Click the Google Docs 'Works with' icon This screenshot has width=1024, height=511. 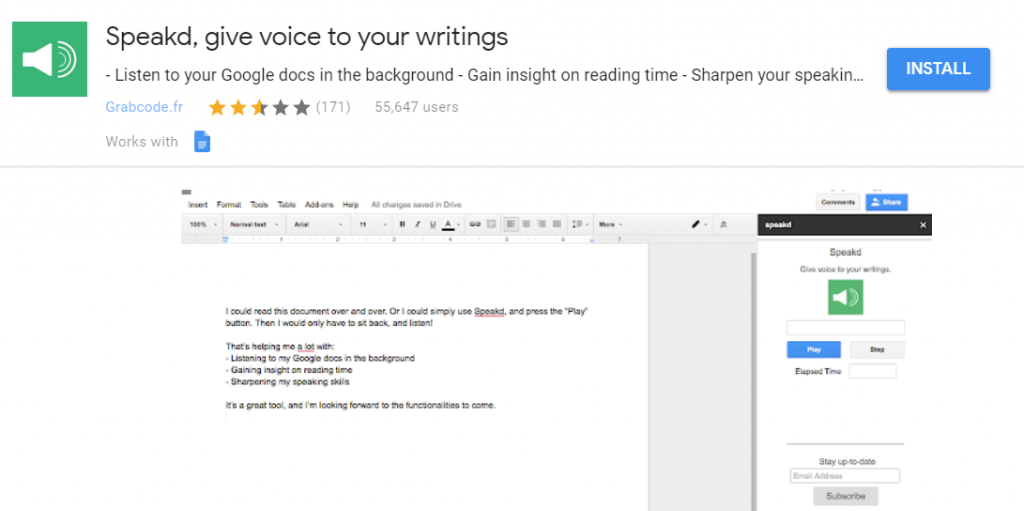click(x=202, y=141)
